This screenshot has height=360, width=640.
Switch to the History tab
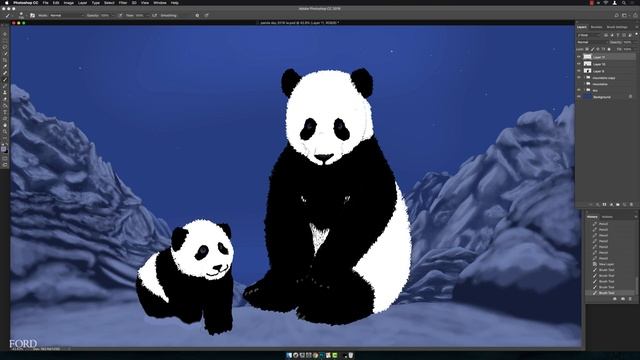592,217
